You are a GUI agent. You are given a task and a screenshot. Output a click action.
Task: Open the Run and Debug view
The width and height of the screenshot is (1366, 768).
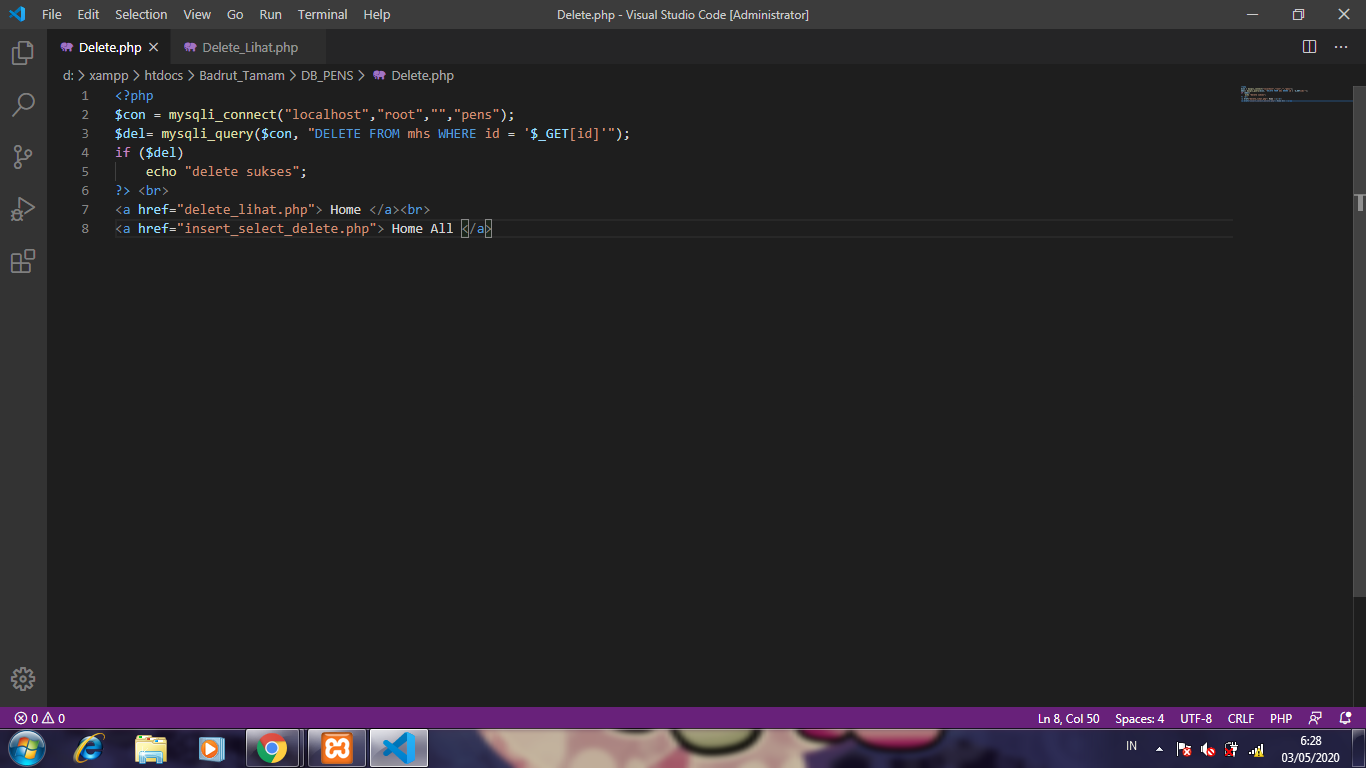[x=23, y=209]
